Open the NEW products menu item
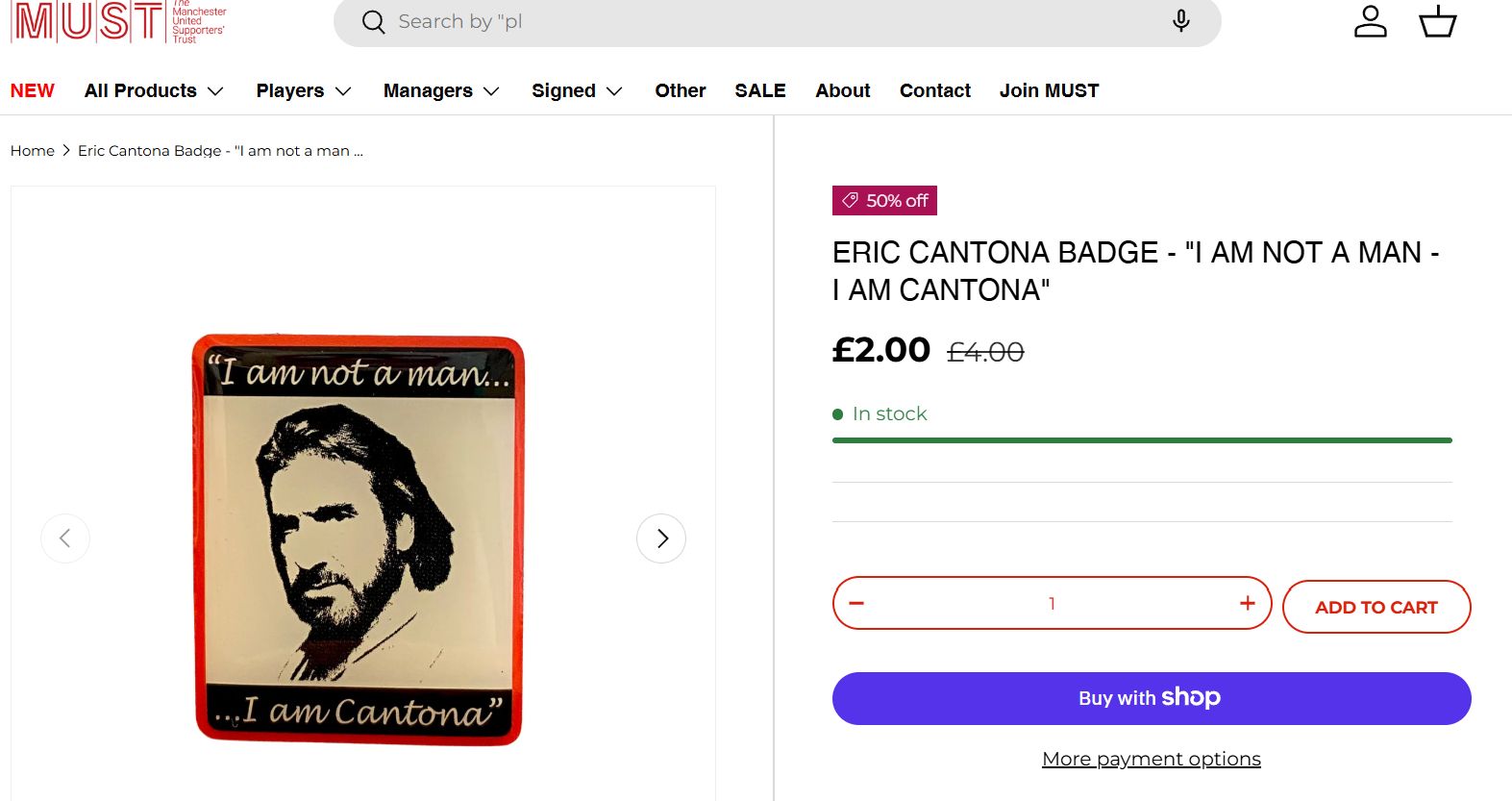Image resolution: width=1512 pixels, height=801 pixels. (33, 90)
